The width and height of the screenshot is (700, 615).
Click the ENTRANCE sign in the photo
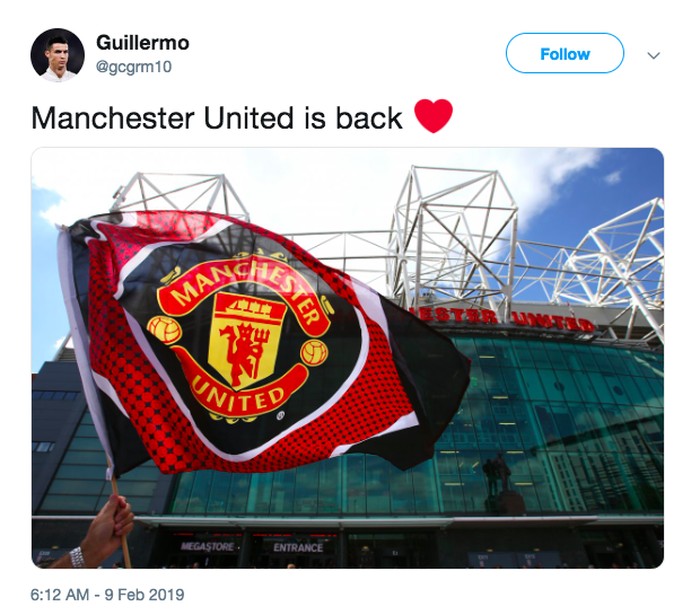coord(298,548)
